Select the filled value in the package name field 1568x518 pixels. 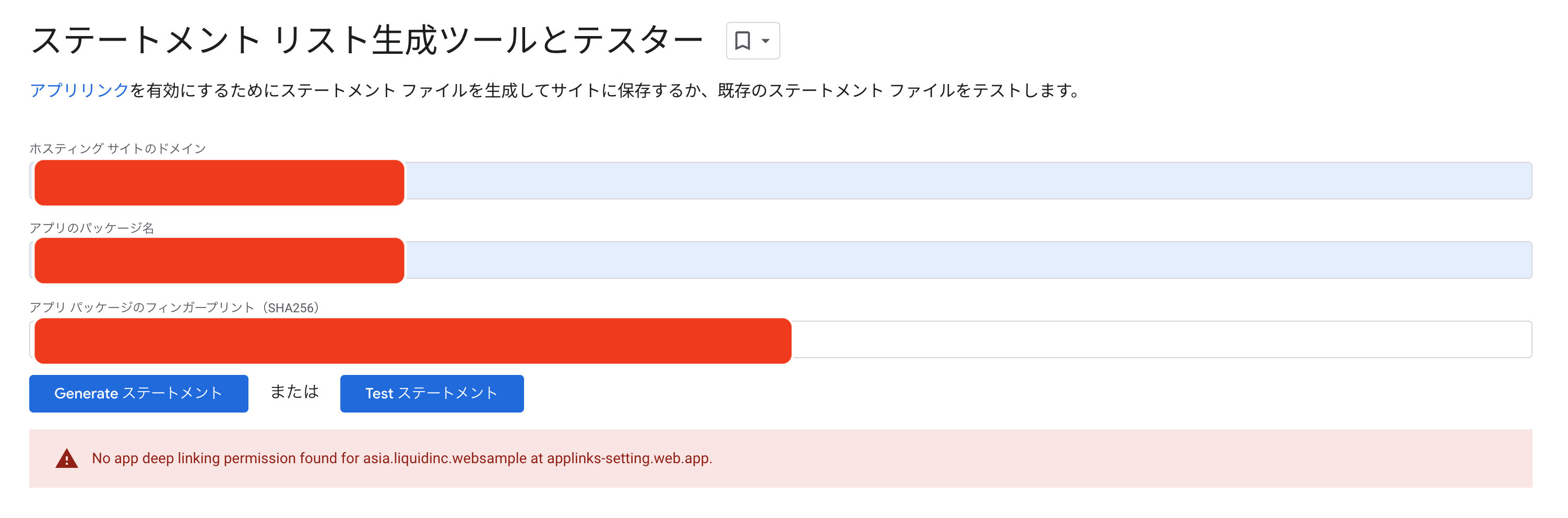tap(219, 261)
